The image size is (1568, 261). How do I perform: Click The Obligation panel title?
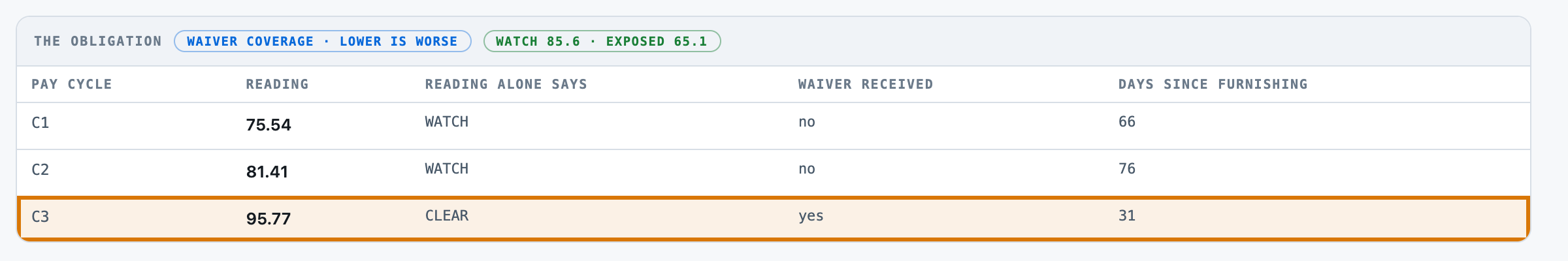click(98, 41)
